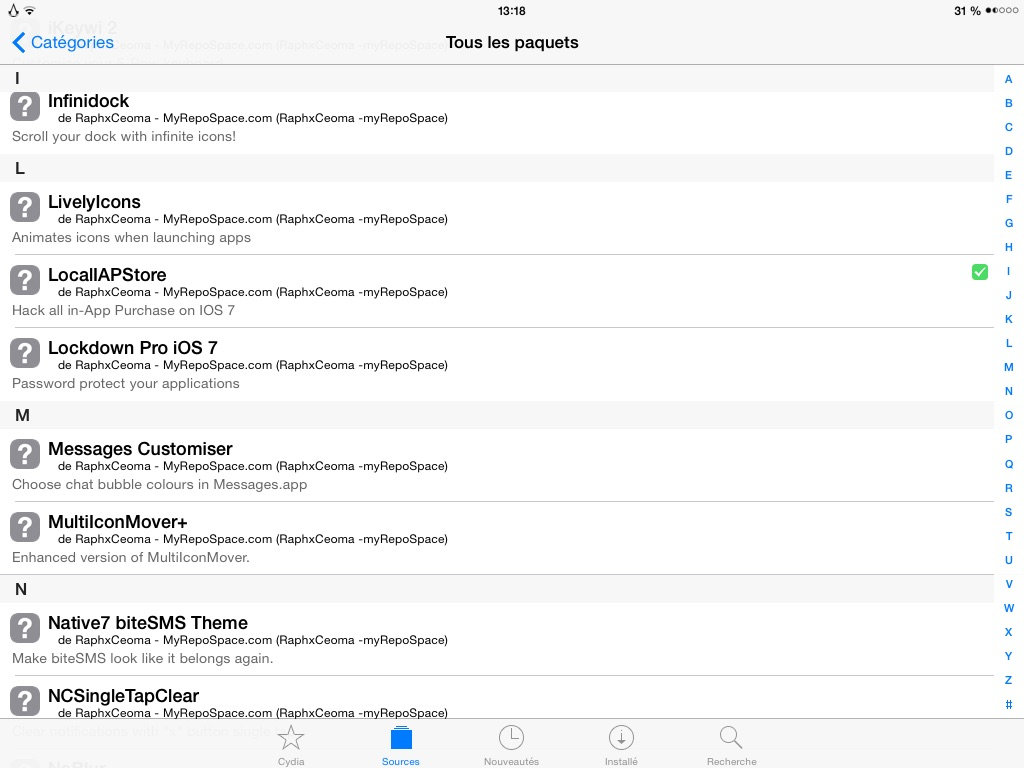
Task: Open the Recherche search tab
Action: 731,744
